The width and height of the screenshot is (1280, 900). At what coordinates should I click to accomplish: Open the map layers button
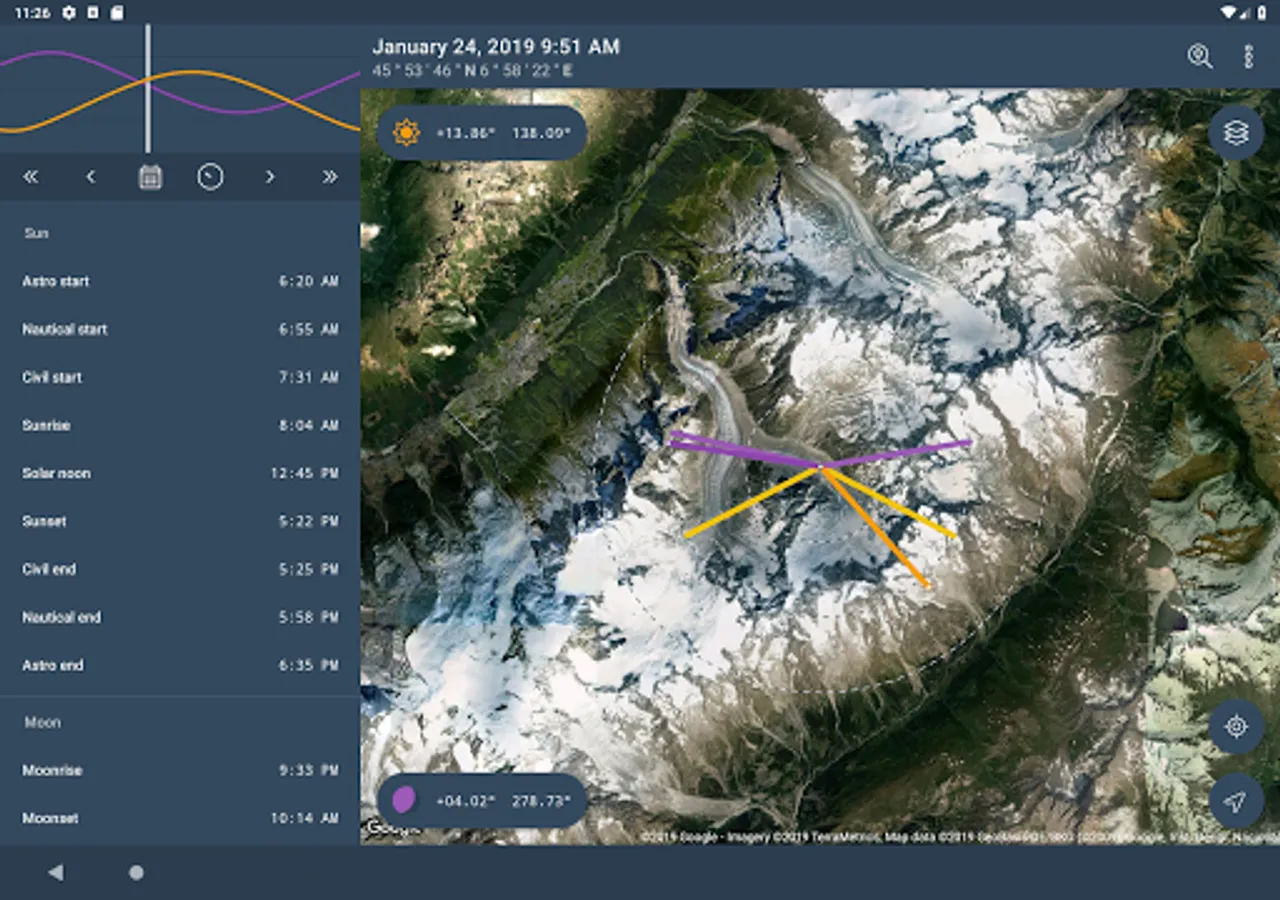click(1236, 133)
